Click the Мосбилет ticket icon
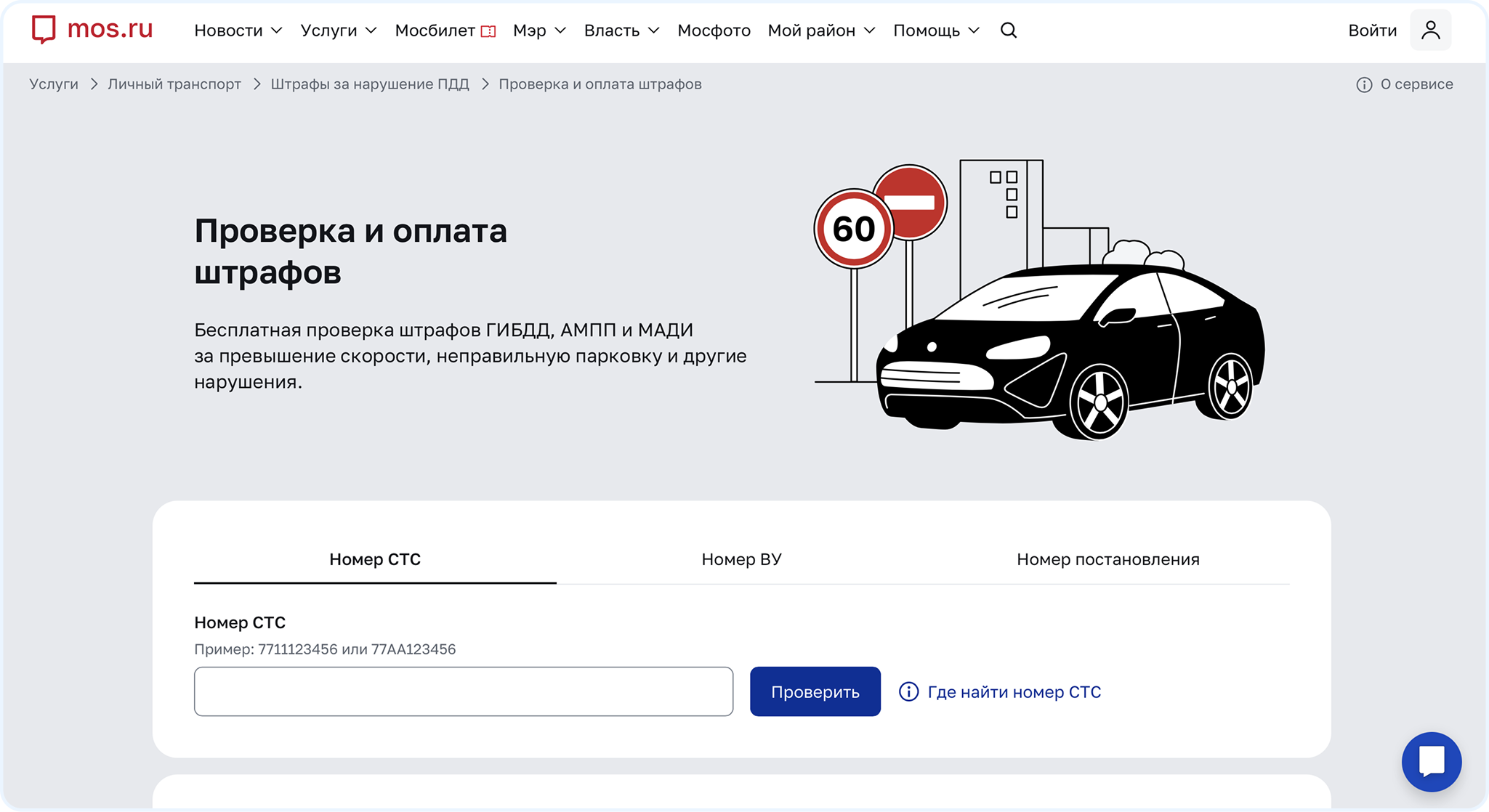 coord(488,31)
